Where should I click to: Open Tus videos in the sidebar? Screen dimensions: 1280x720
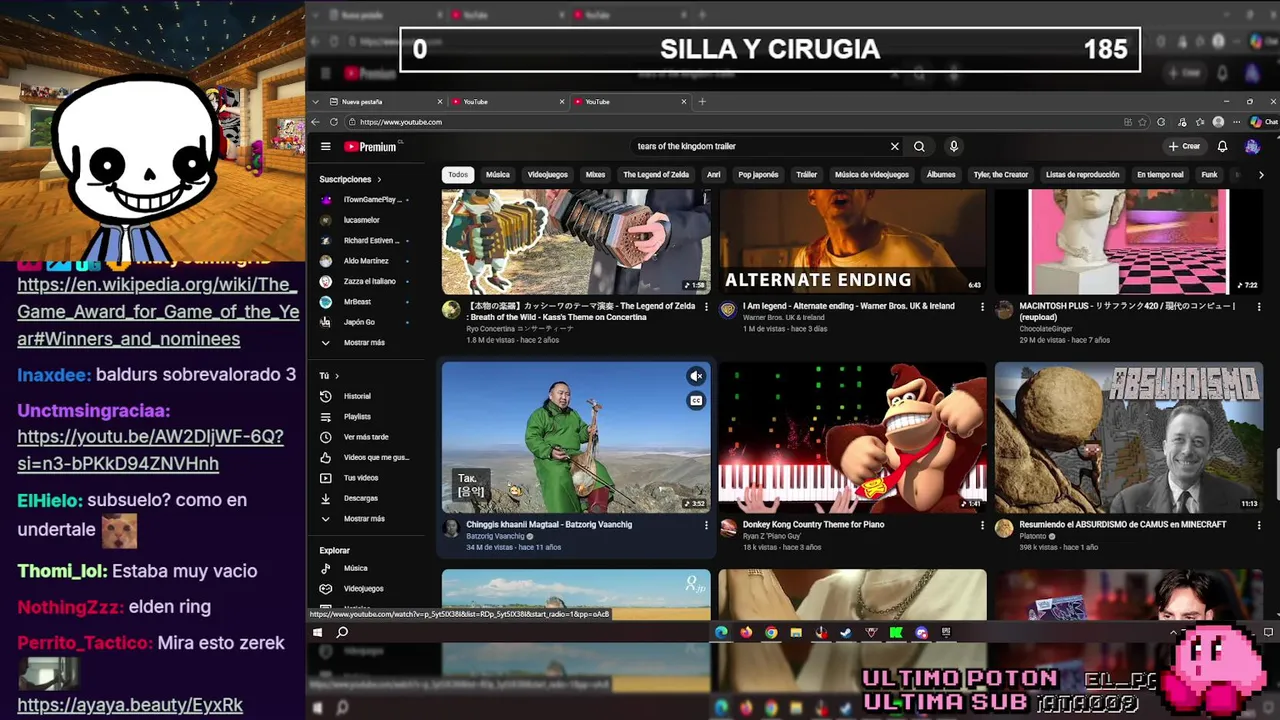coord(360,478)
